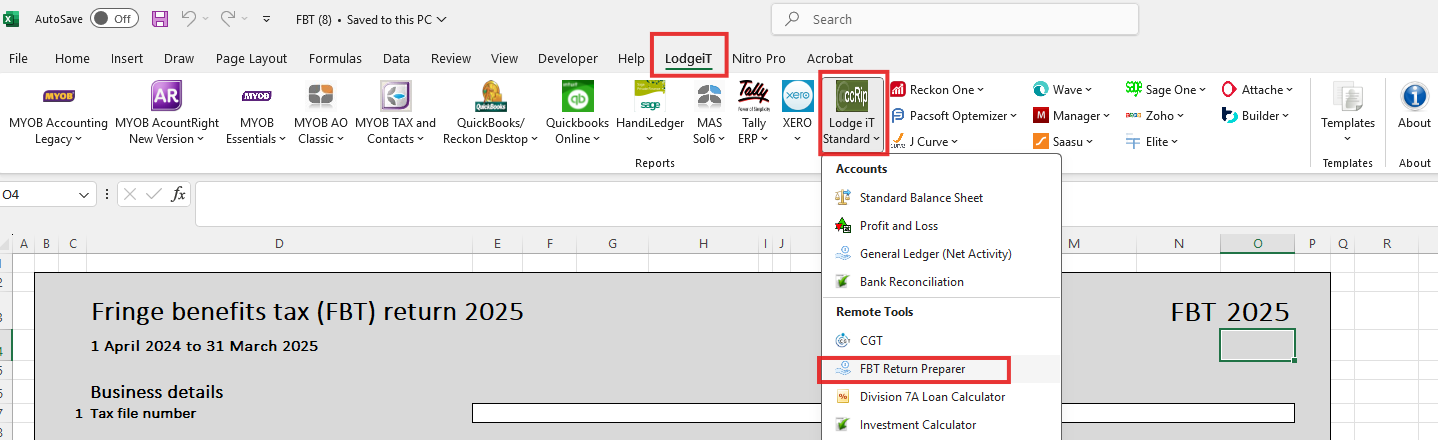Open the Formulas ribbon tab
Screen dimensions: 1438x440
coord(335,59)
